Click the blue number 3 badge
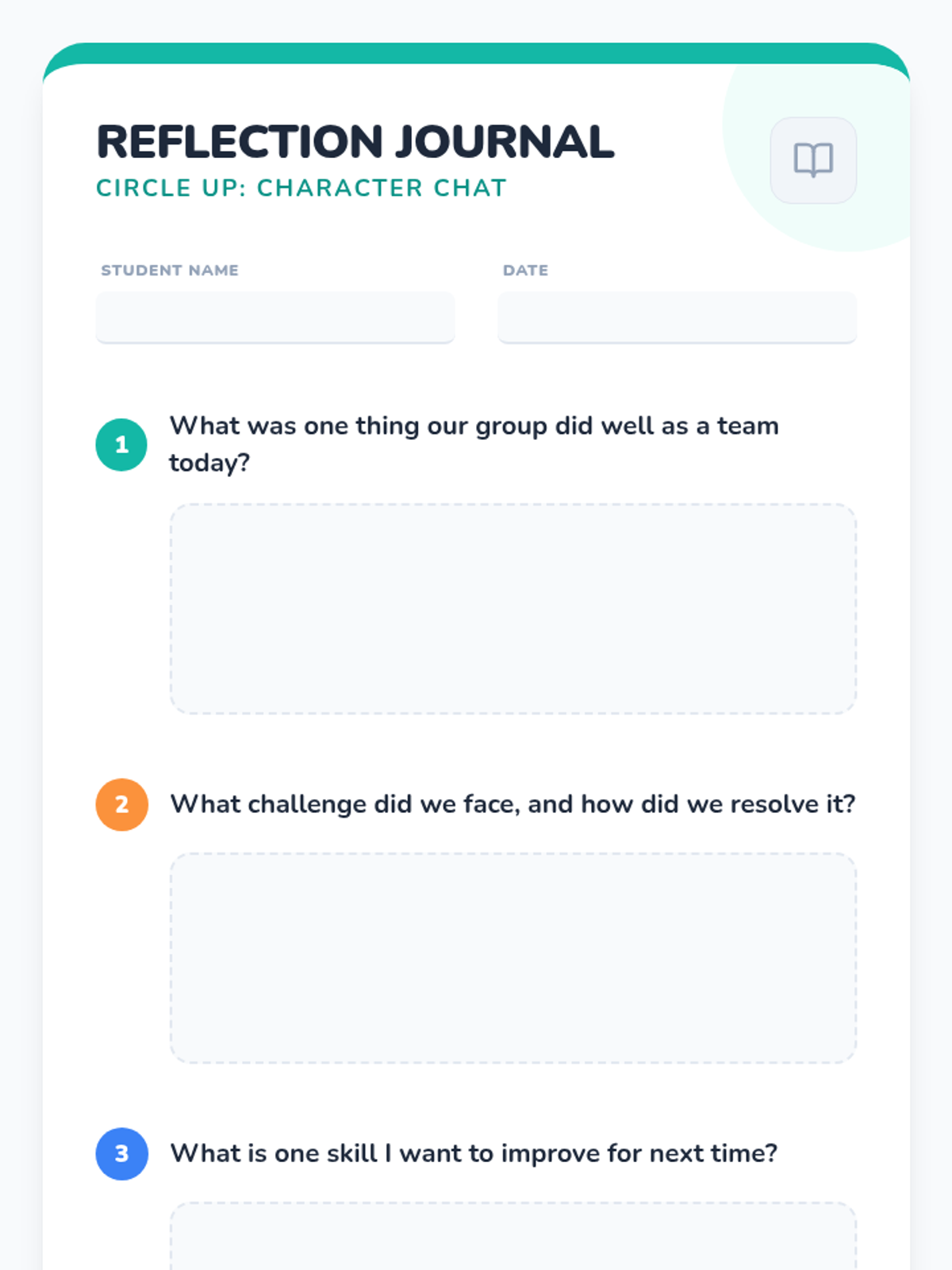Screen dimensions: 952x1270 (x=121, y=1153)
